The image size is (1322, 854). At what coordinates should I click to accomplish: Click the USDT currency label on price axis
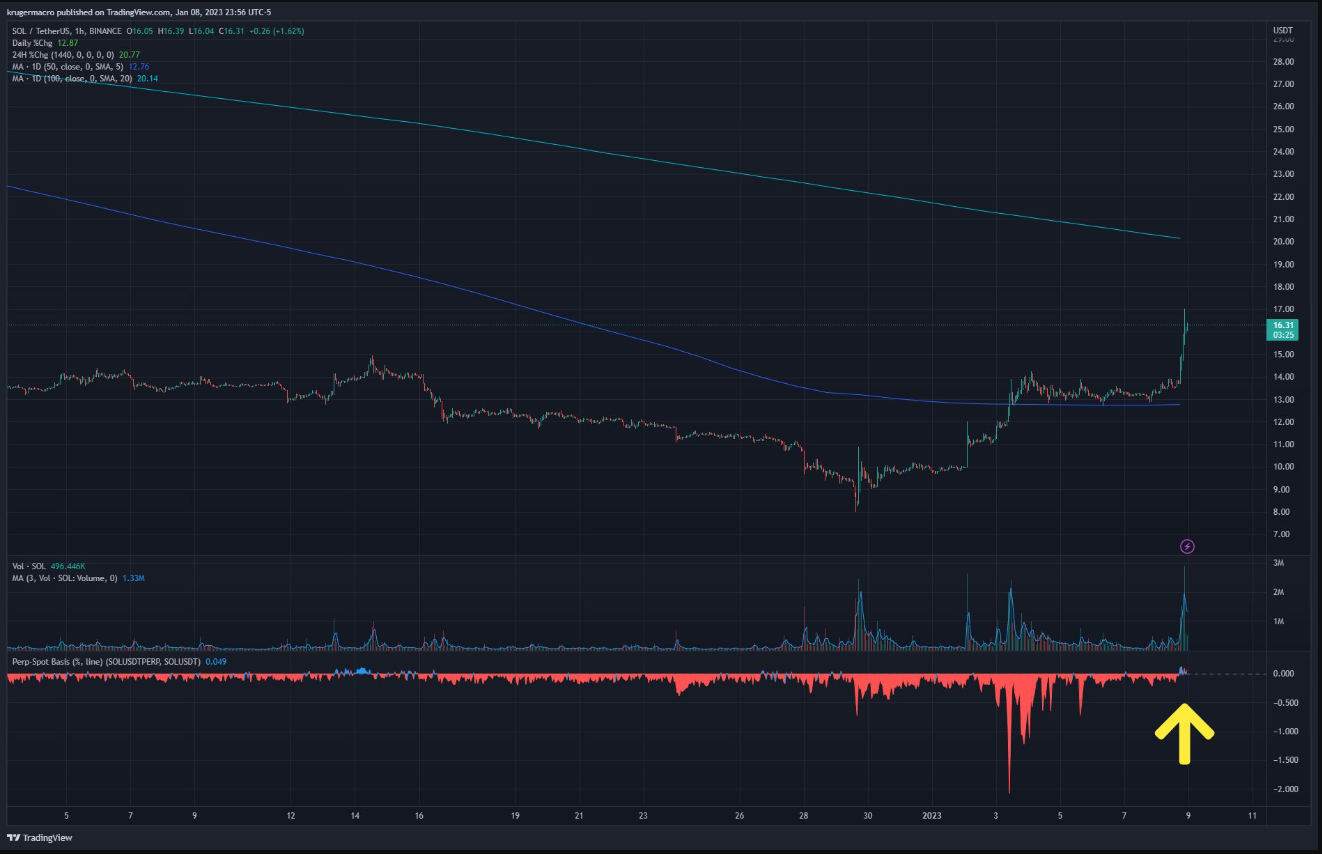coord(1283,31)
